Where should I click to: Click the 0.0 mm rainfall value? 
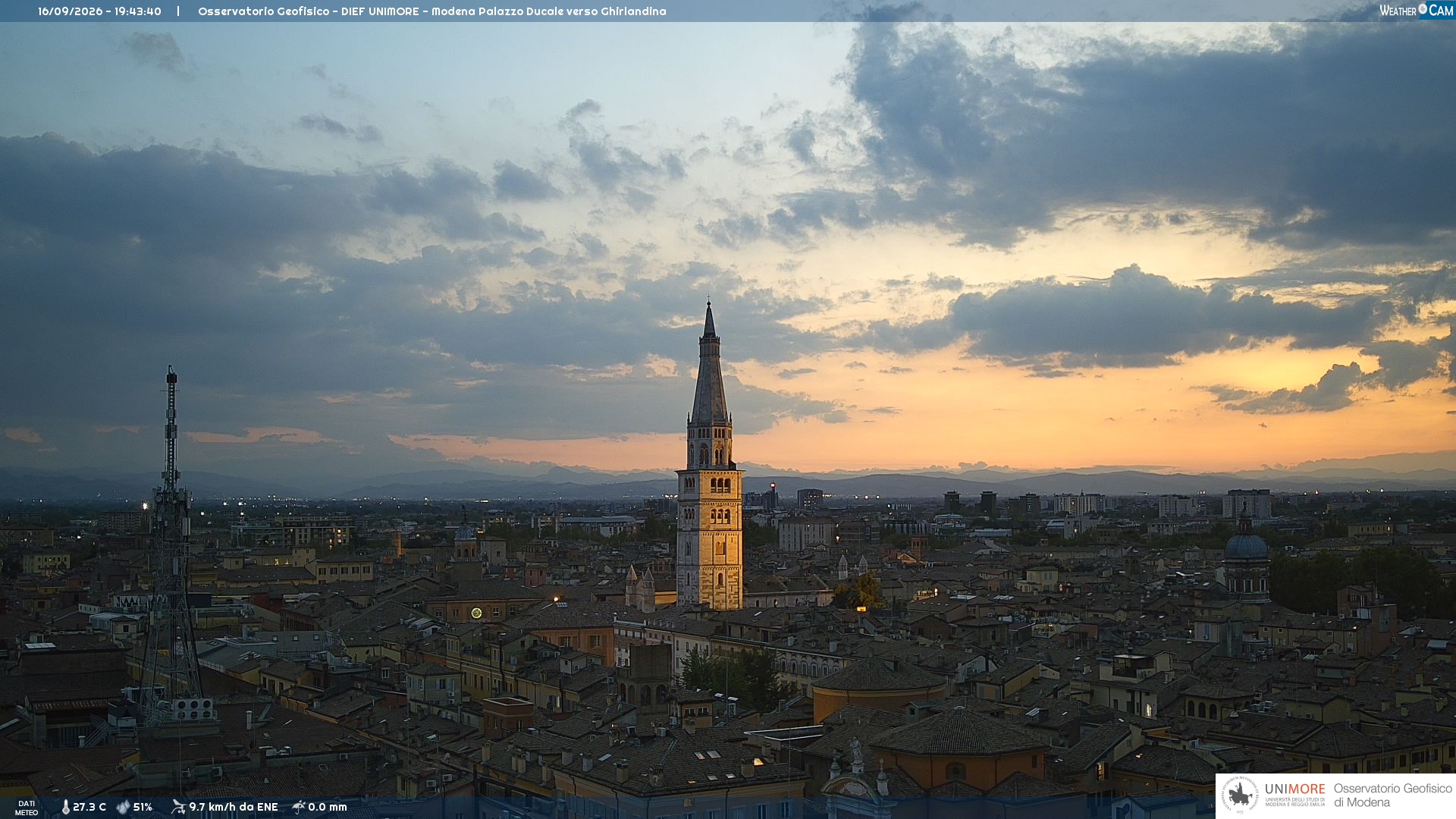pyautogui.click(x=328, y=807)
